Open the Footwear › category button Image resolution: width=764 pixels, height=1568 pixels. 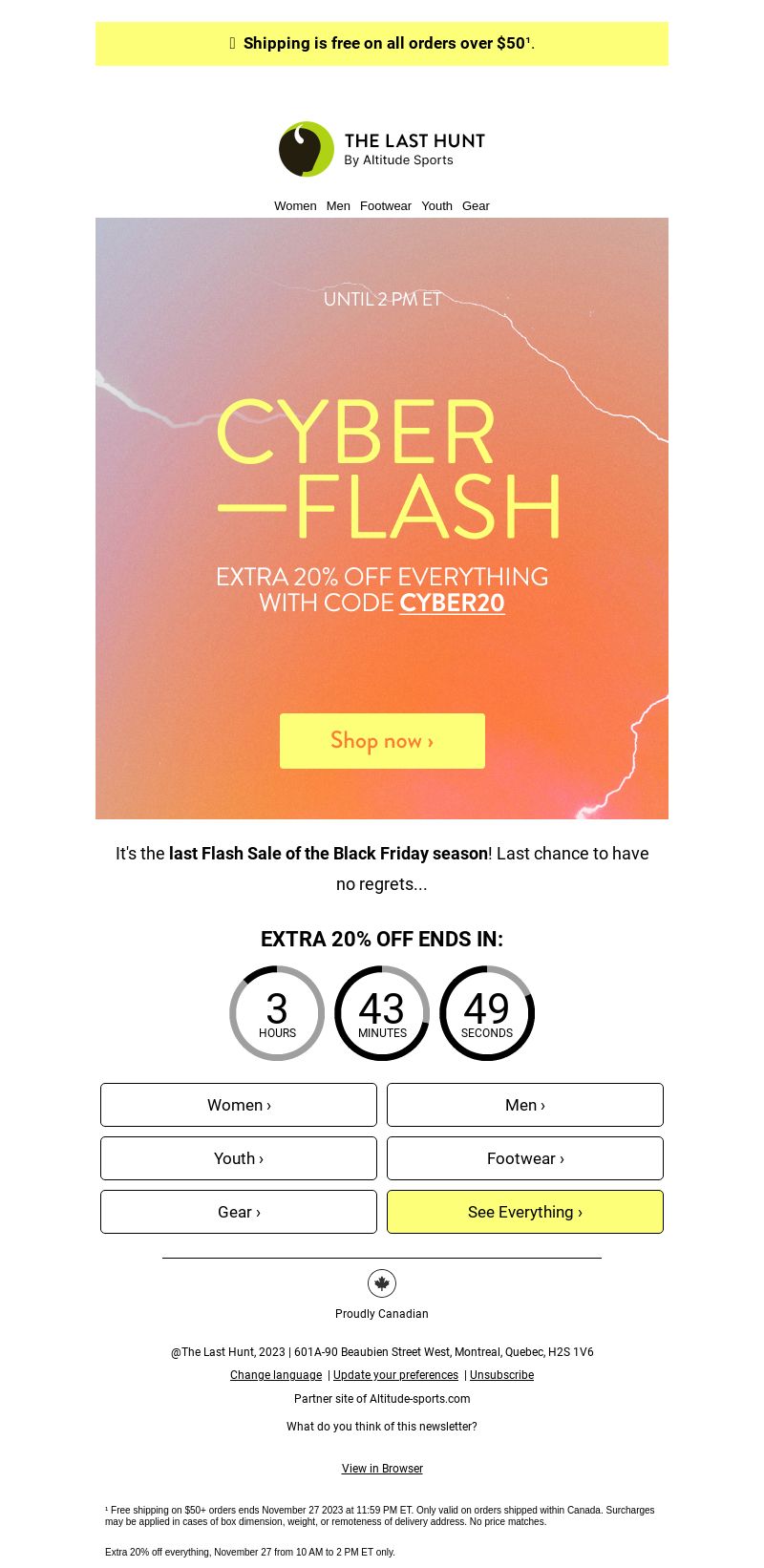click(525, 1158)
